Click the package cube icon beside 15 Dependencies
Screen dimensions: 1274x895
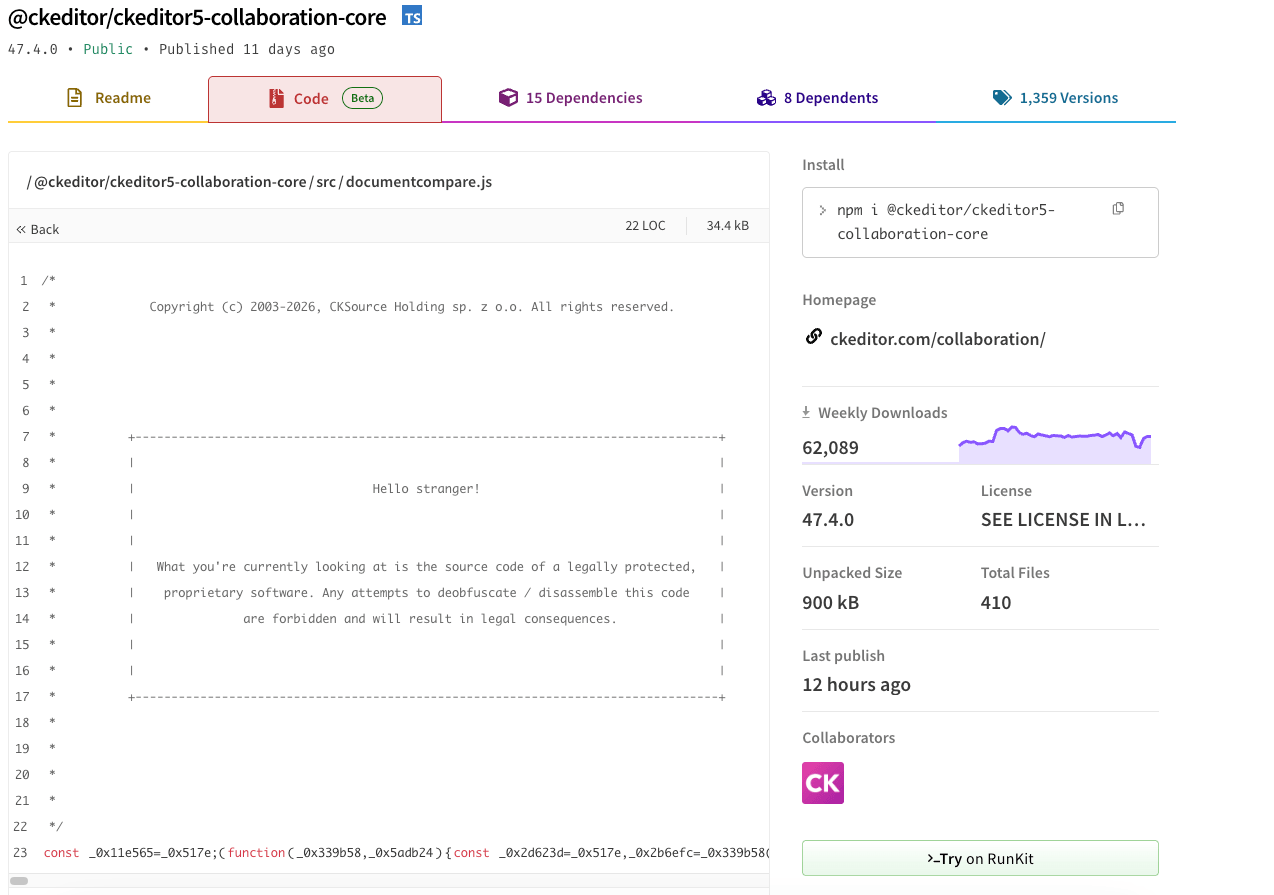(508, 97)
